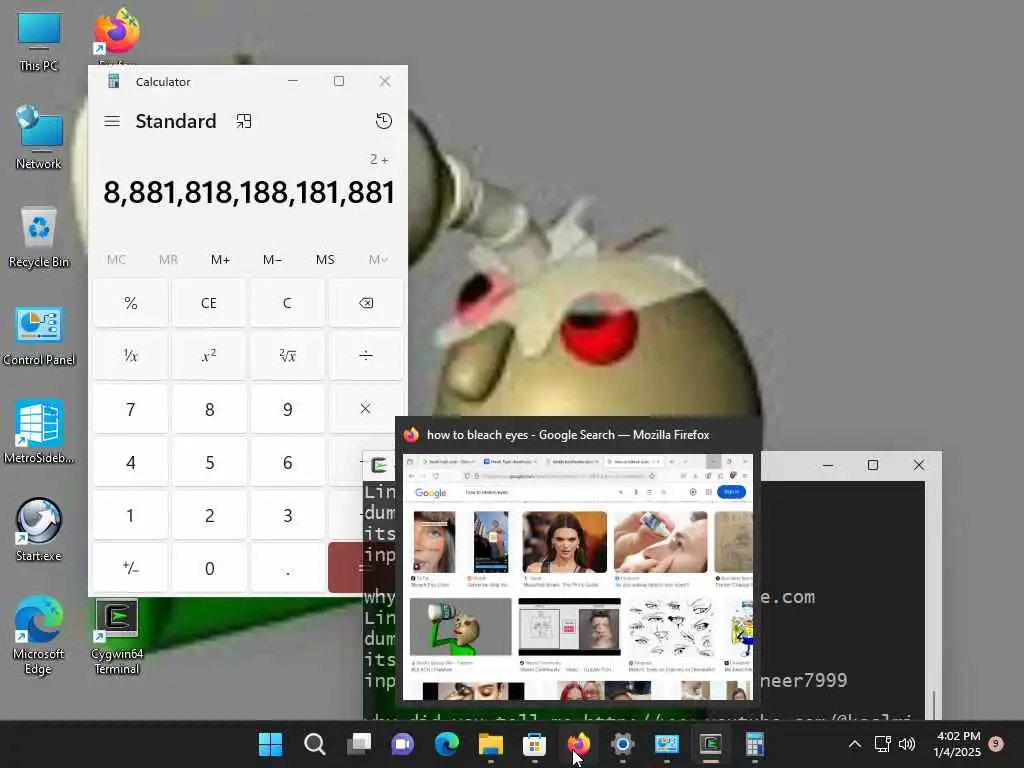
Task: Click the reciprocal 1/x key
Action: [131, 356]
